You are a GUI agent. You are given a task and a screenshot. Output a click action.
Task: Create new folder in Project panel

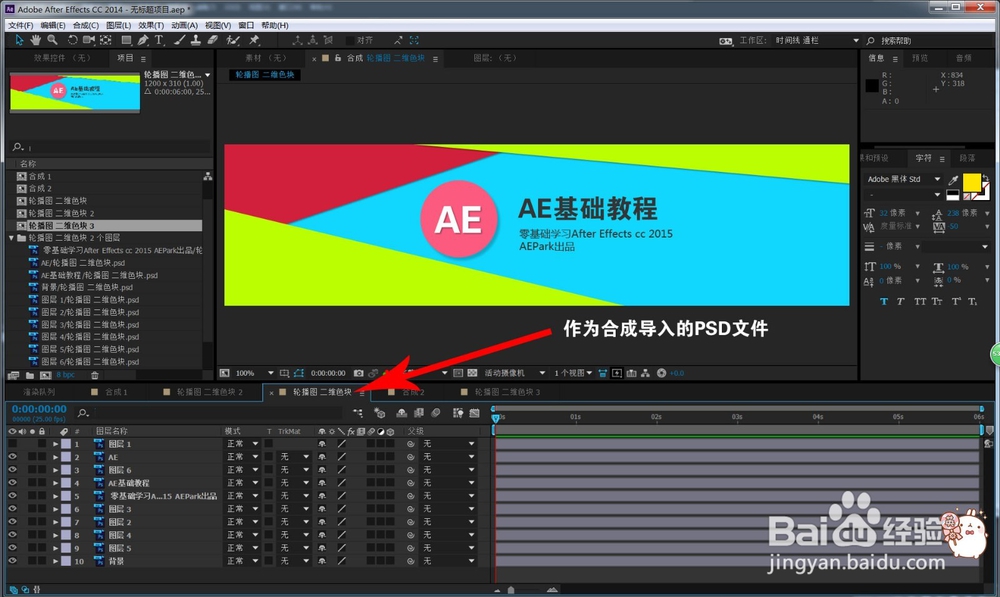[30, 375]
